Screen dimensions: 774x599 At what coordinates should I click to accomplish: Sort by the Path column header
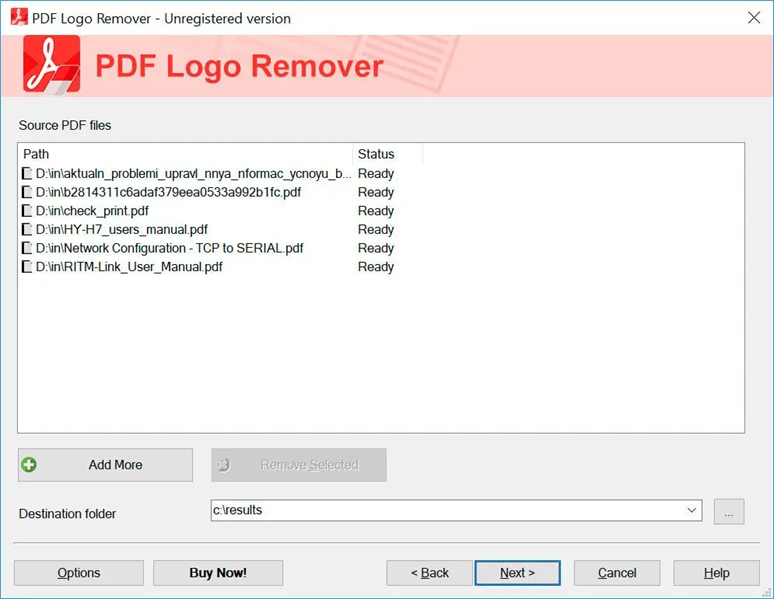(x=185, y=154)
